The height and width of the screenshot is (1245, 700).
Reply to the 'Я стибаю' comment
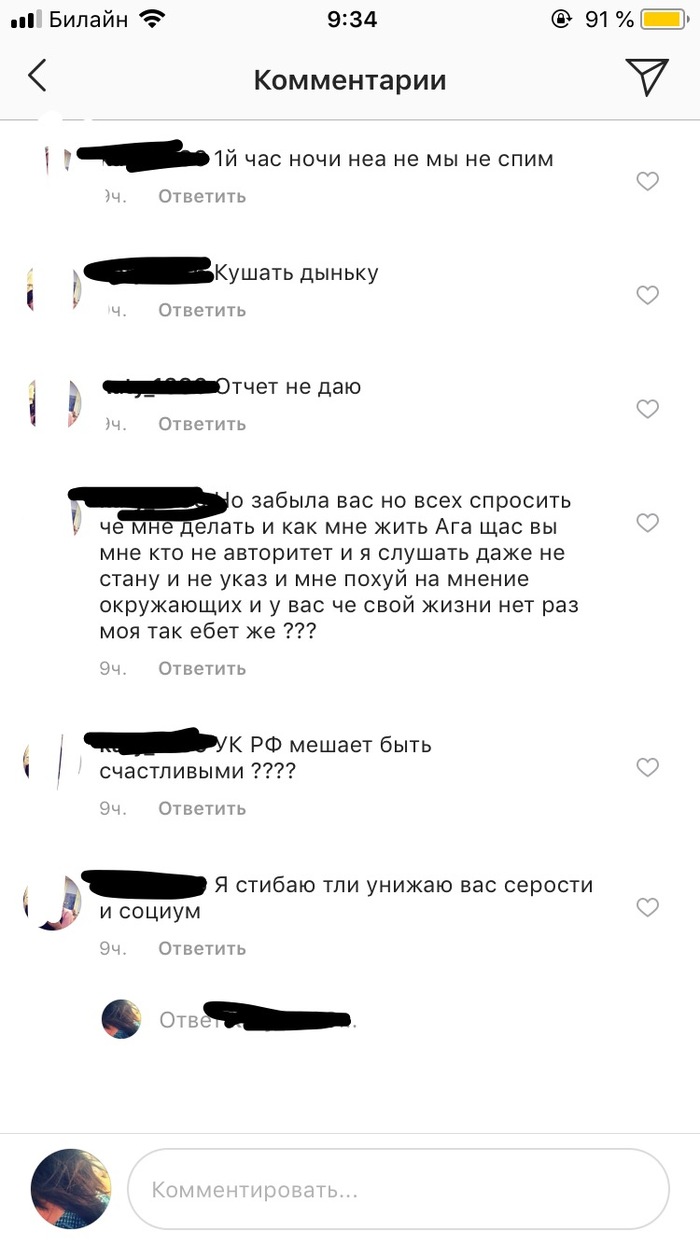202,948
